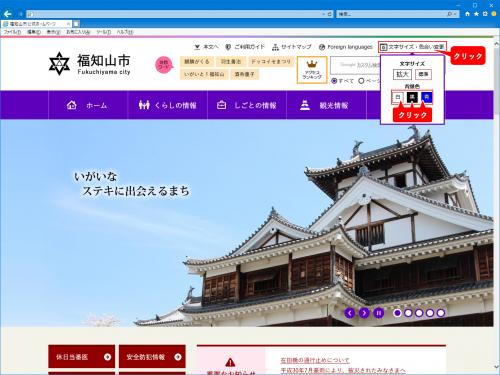Select the fourth slideshow indicator dot
Image resolution: width=500 pixels, height=375 pixels.
(x=430, y=313)
